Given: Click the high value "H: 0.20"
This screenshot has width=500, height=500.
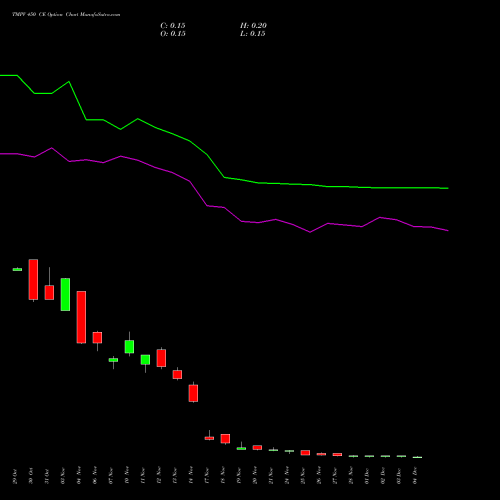Looking at the screenshot, I should tap(253, 26).
